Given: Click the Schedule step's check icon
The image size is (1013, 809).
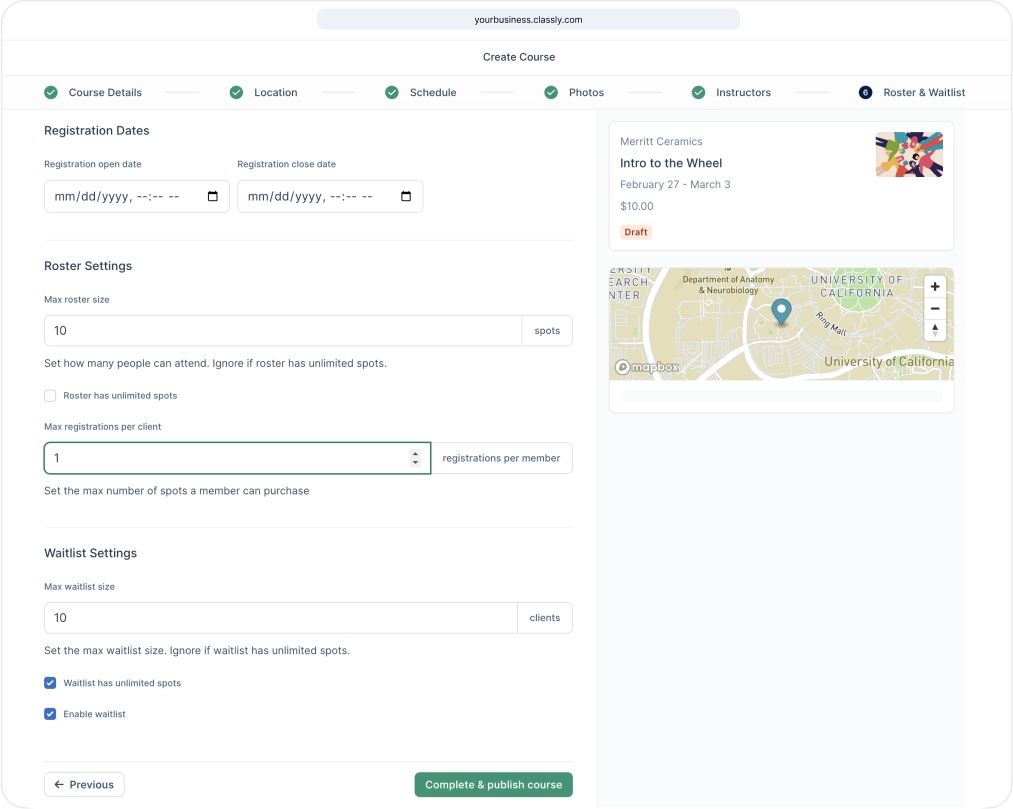Looking at the screenshot, I should 391,92.
